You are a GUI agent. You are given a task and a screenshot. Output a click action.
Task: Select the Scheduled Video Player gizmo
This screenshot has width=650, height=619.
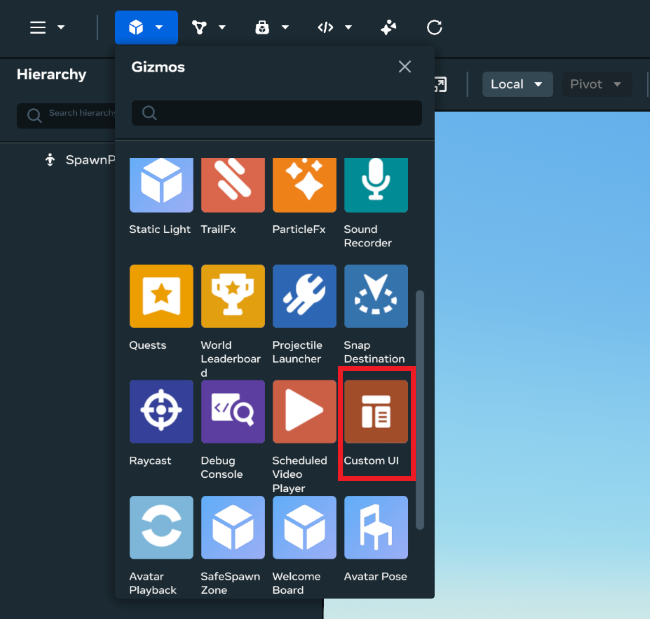tap(304, 412)
